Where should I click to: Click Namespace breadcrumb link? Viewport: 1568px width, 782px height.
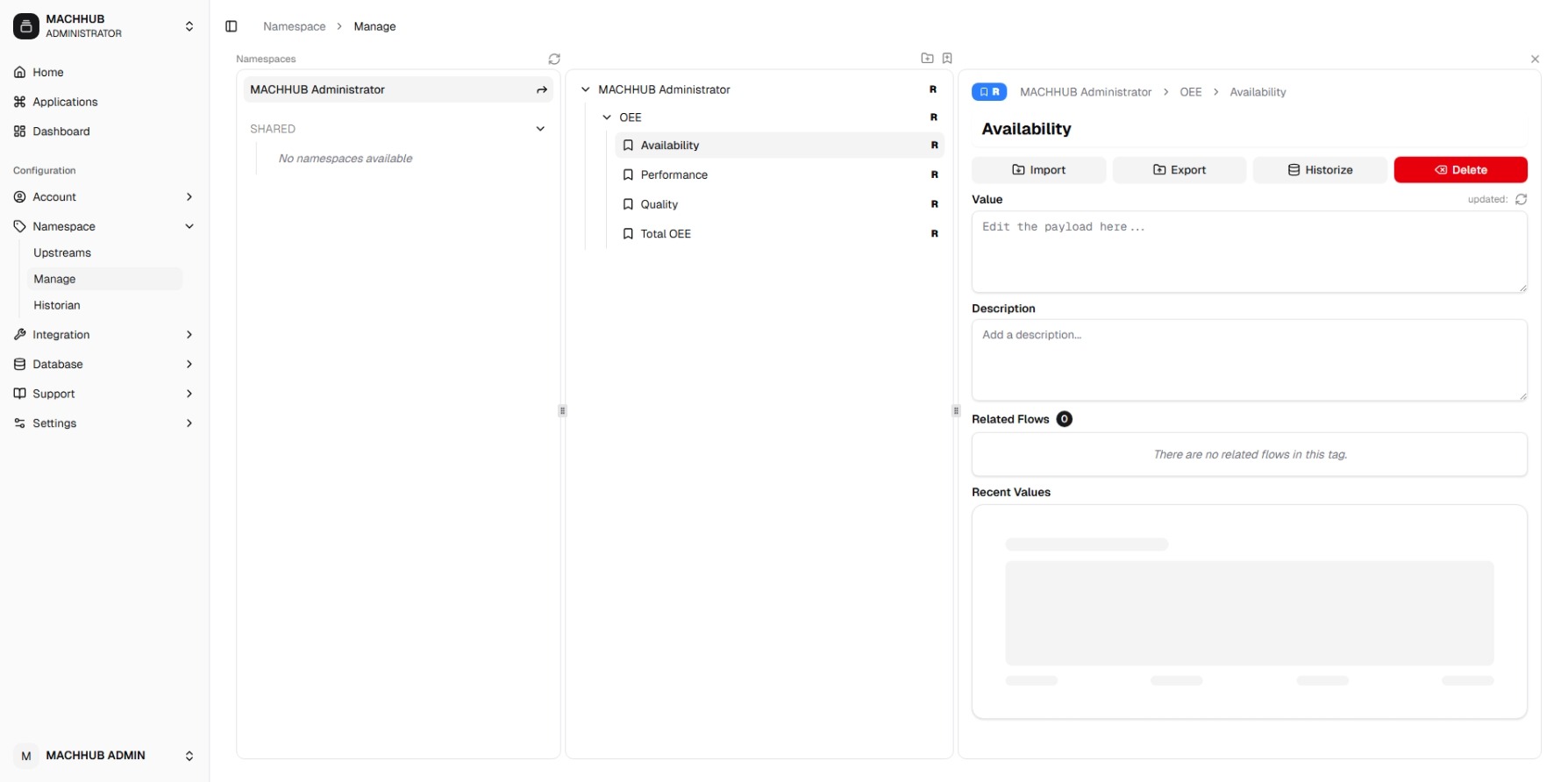pyautogui.click(x=295, y=26)
